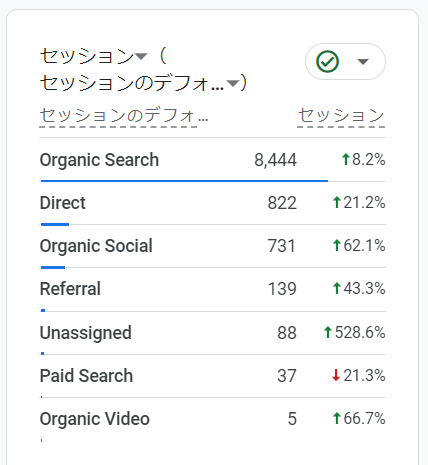Click the red down arrow next to 21.3%
The height and width of the screenshot is (465, 428).
[336, 375]
